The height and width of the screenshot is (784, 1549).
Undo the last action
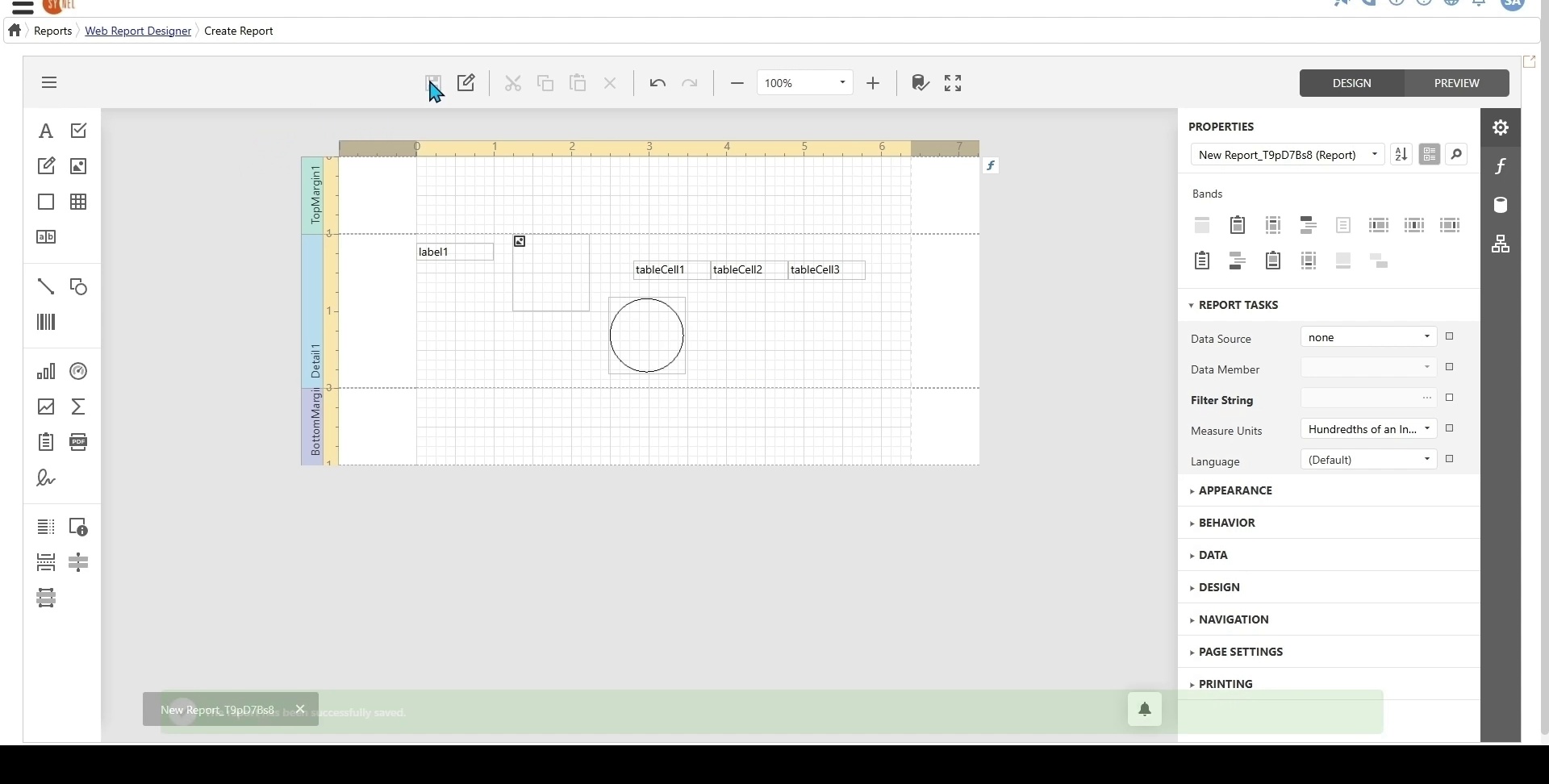click(x=658, y=83)
